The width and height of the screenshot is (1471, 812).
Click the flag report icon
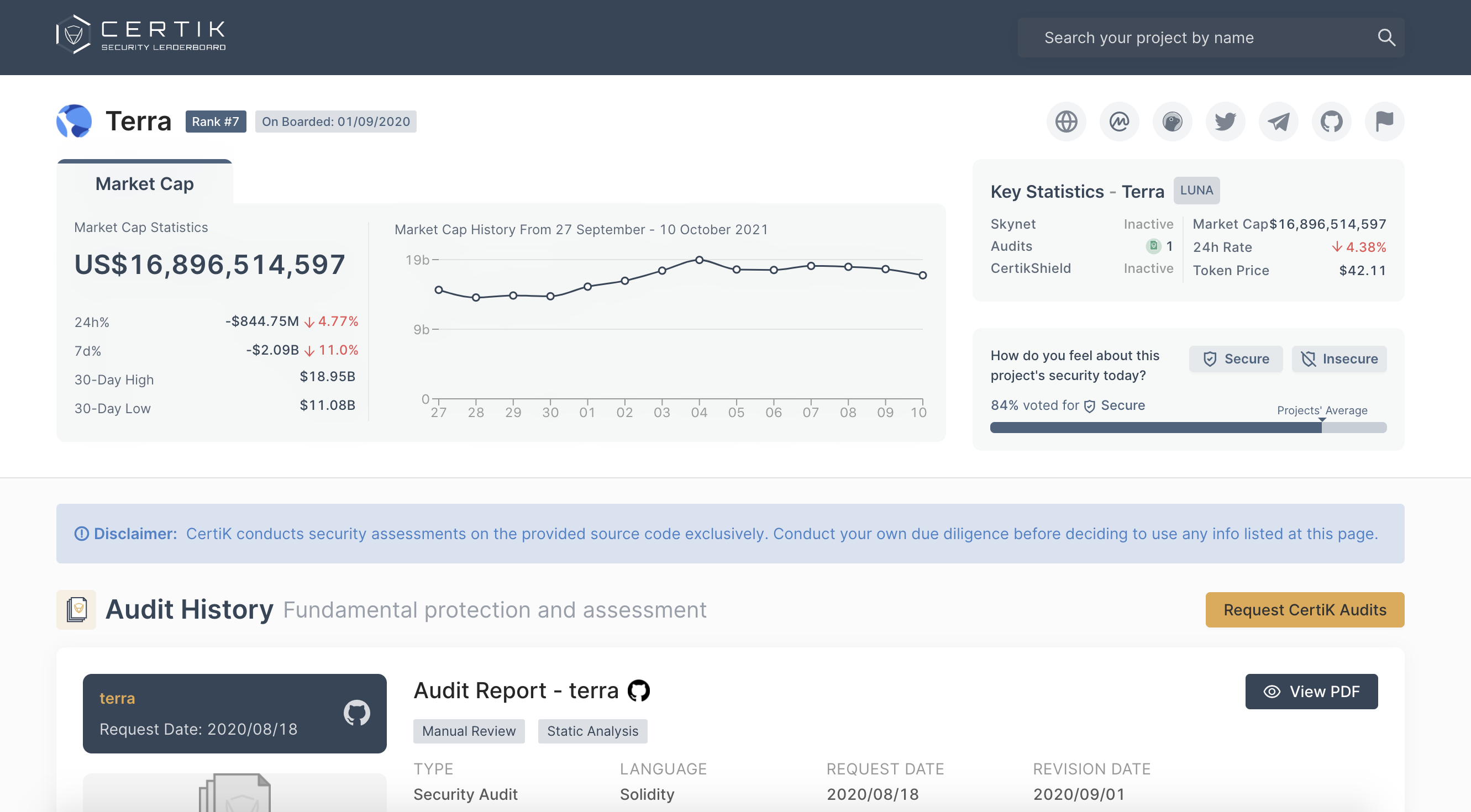tap(1385, 122)
